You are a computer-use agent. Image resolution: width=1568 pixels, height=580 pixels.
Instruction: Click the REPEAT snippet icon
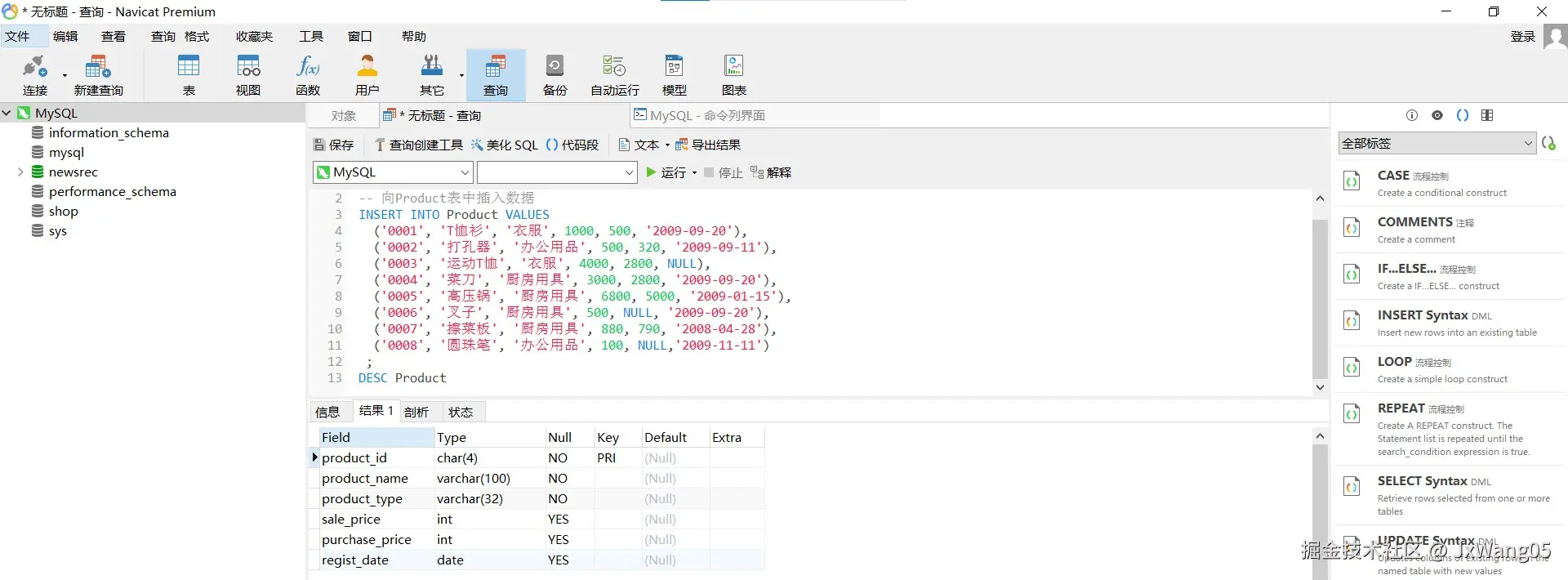(1352, 414)
